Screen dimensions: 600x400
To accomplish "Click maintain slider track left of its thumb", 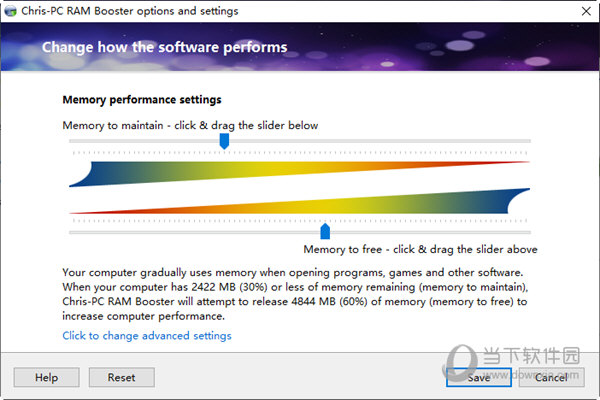I will pos(144,141).
